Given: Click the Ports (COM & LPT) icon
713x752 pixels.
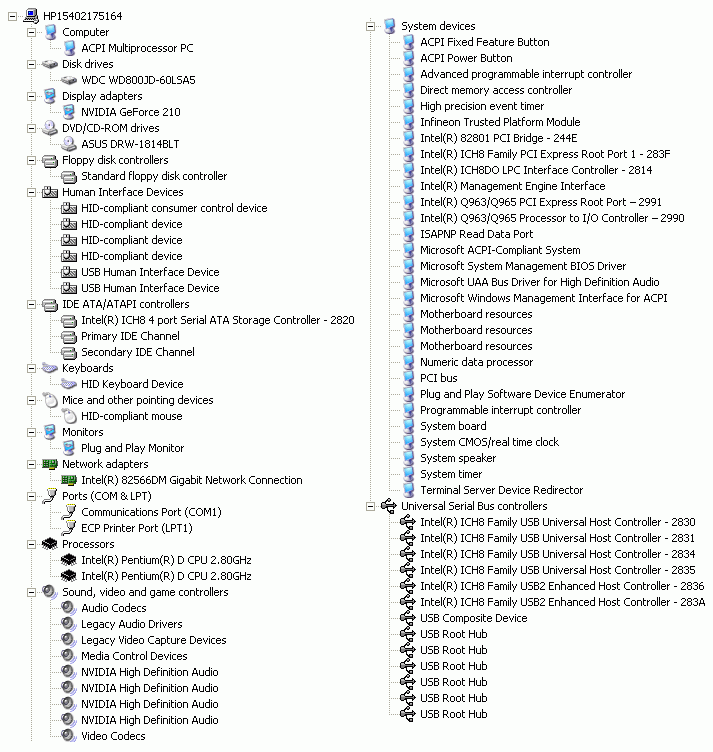Looking at the screenshot, I should [50, 496].
